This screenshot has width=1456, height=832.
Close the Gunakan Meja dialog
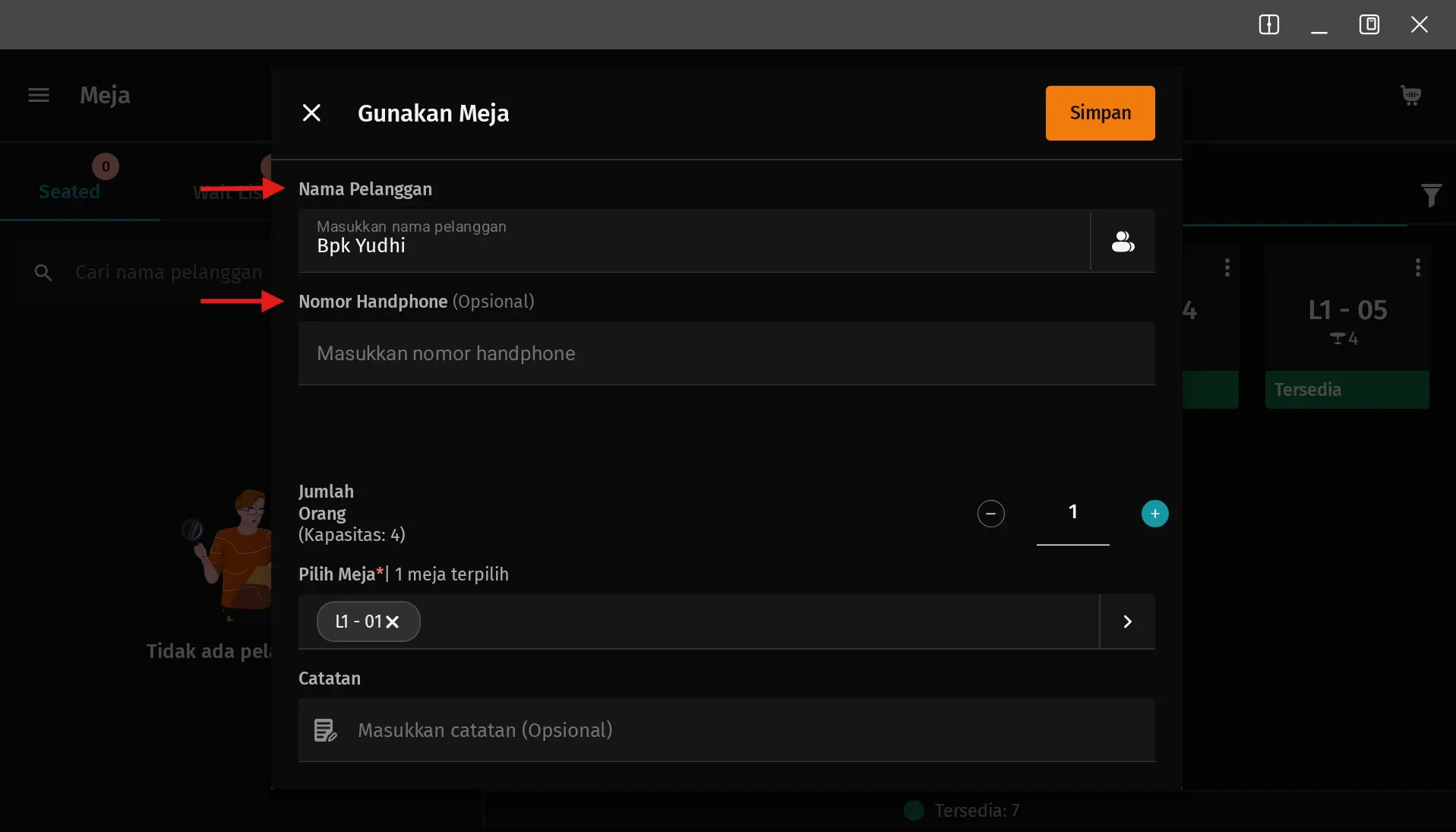[x=312, y=112]
